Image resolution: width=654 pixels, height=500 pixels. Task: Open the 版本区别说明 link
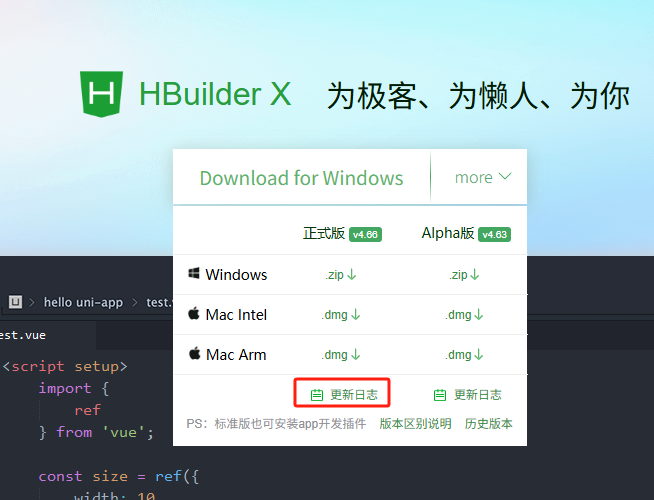click(415, 424)
